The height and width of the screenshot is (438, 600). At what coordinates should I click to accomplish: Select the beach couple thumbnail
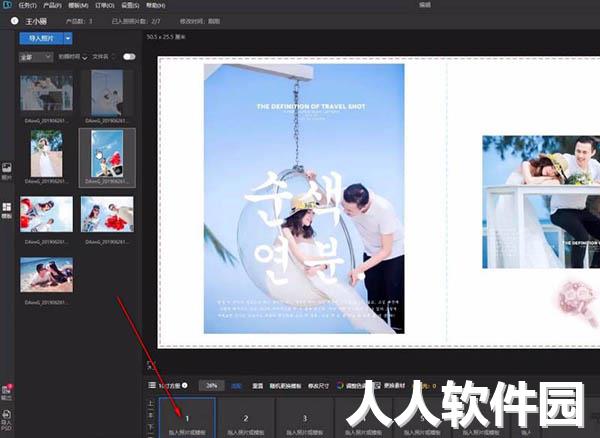[46, 275]
